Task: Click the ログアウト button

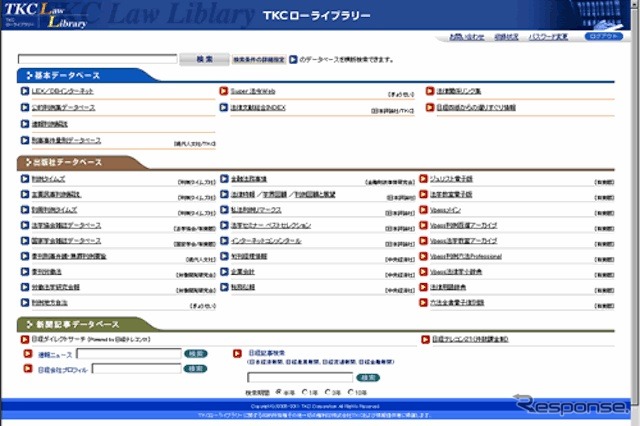Action: click(604, 37)
